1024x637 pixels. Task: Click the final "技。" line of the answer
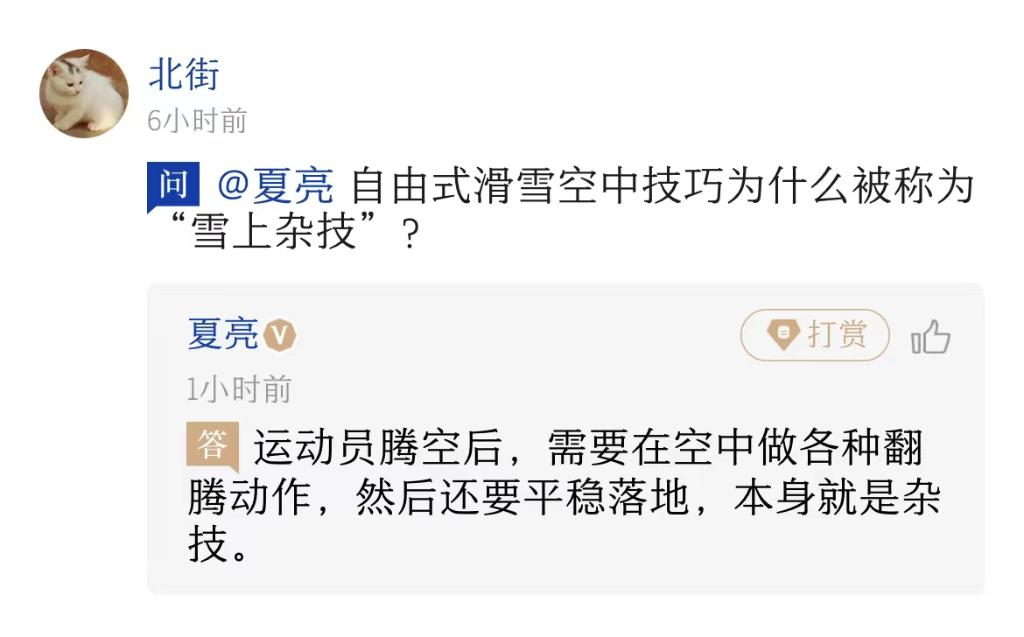coord(218,547)
